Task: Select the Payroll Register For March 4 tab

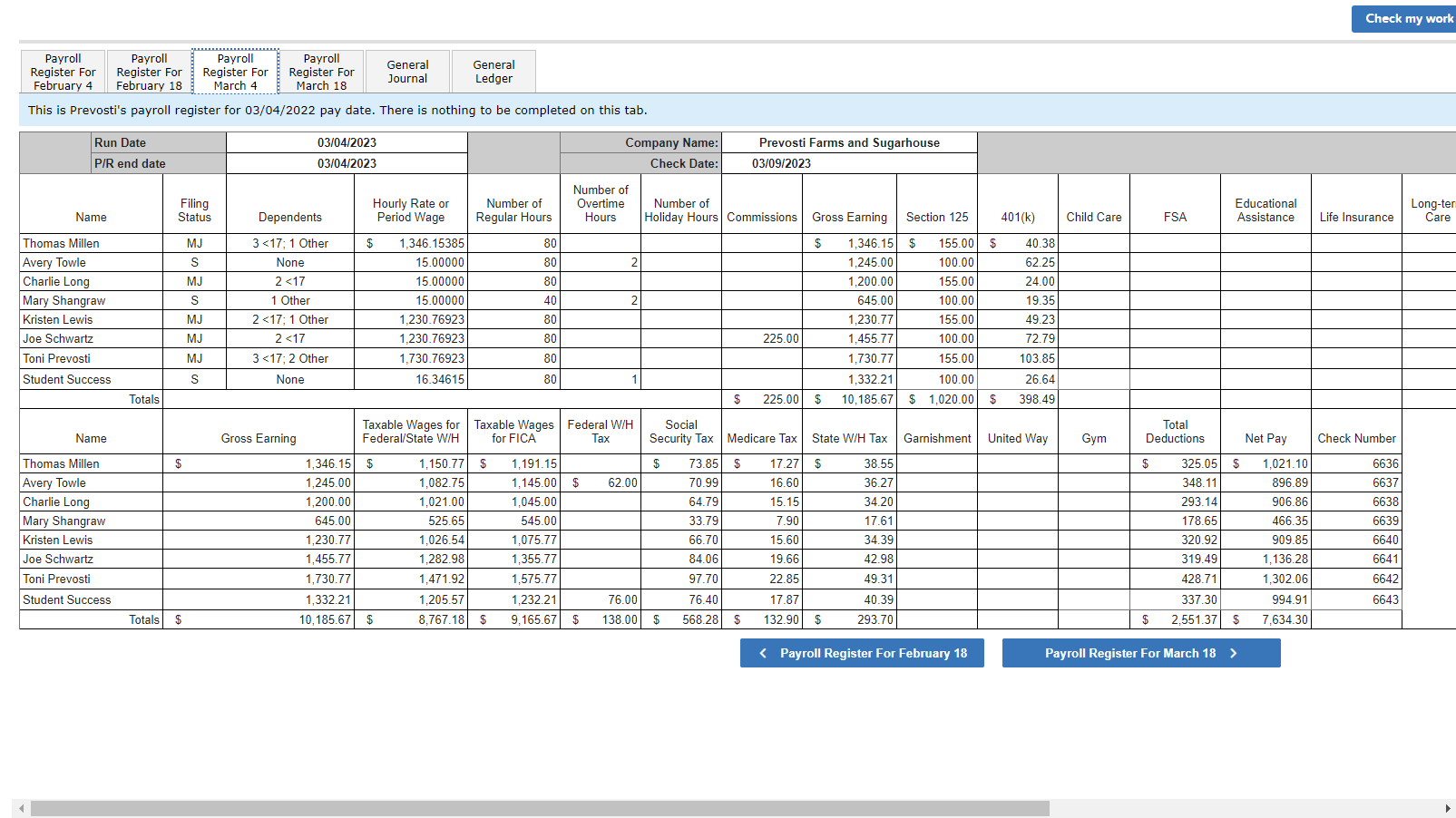Action: pyautogui.click(x=235, y=72)
